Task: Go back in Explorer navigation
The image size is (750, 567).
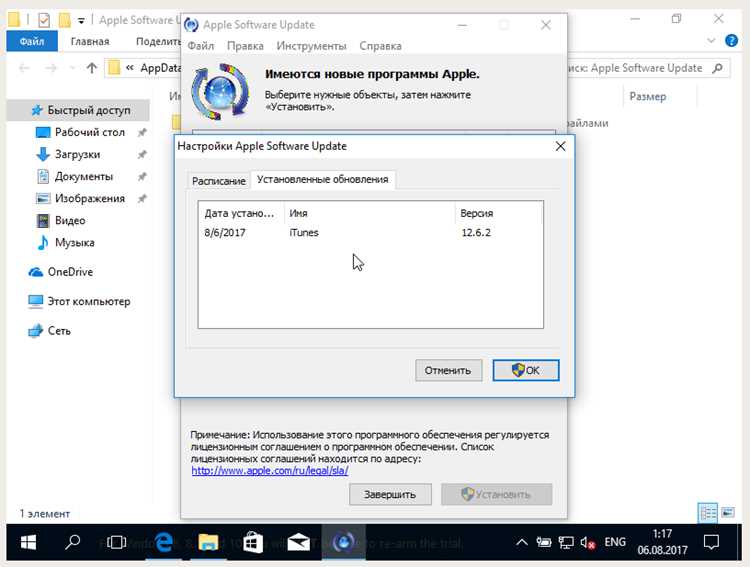Action: (24, 68)
